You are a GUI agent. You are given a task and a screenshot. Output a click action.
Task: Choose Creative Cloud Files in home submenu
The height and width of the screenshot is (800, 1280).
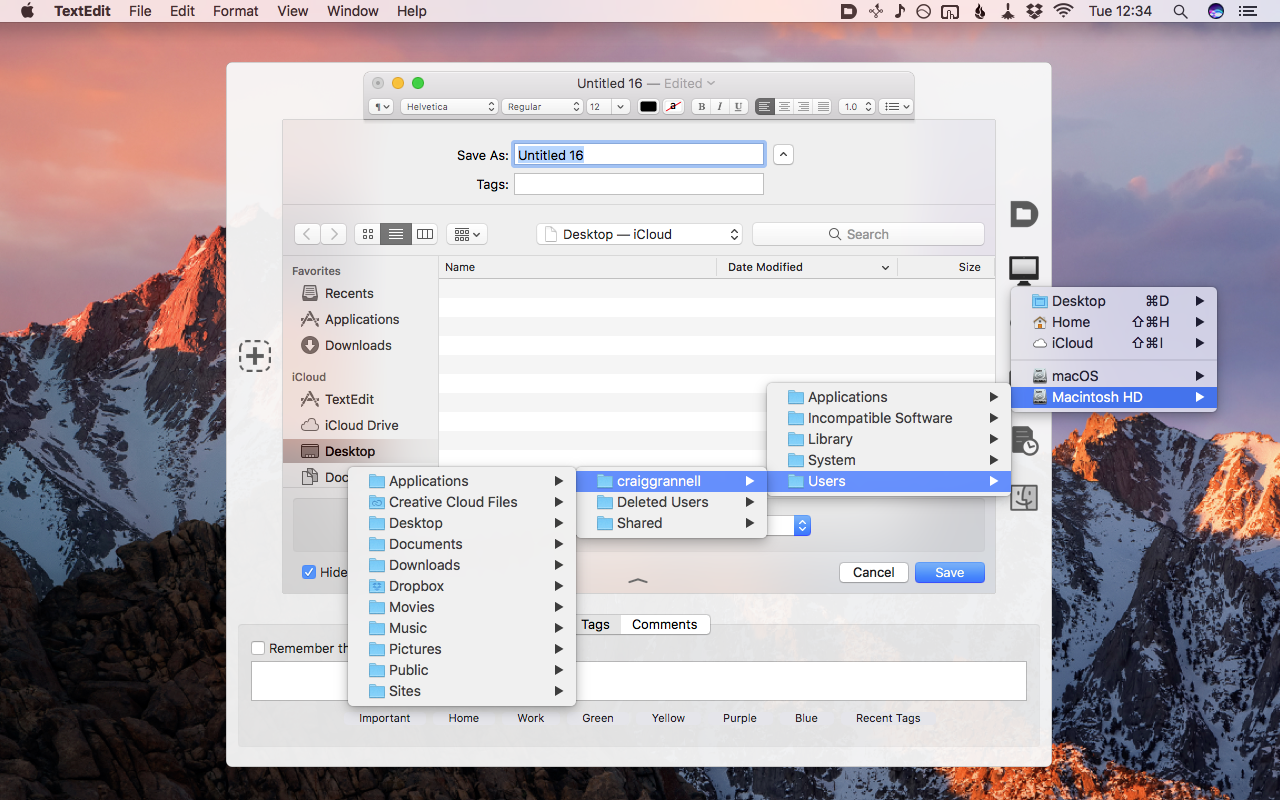point(461,502)
